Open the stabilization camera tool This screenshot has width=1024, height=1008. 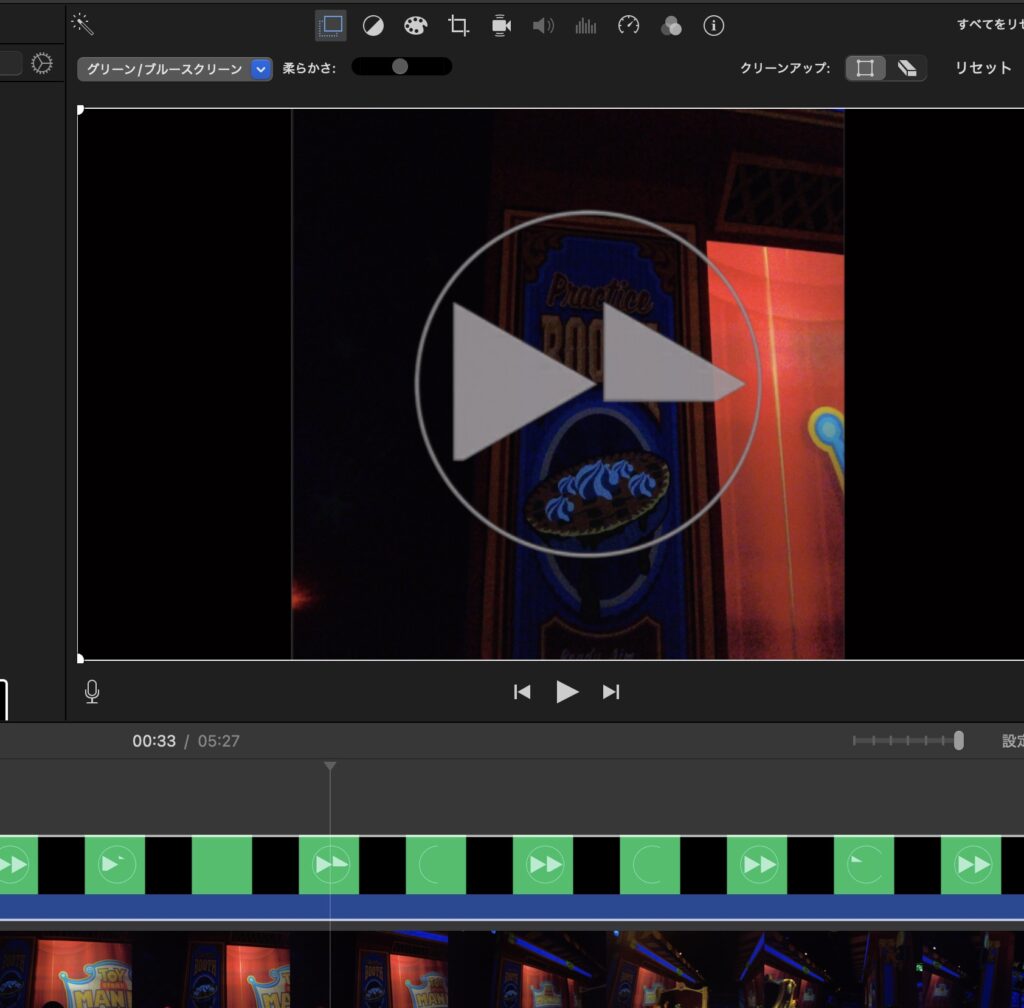(501, 26)
